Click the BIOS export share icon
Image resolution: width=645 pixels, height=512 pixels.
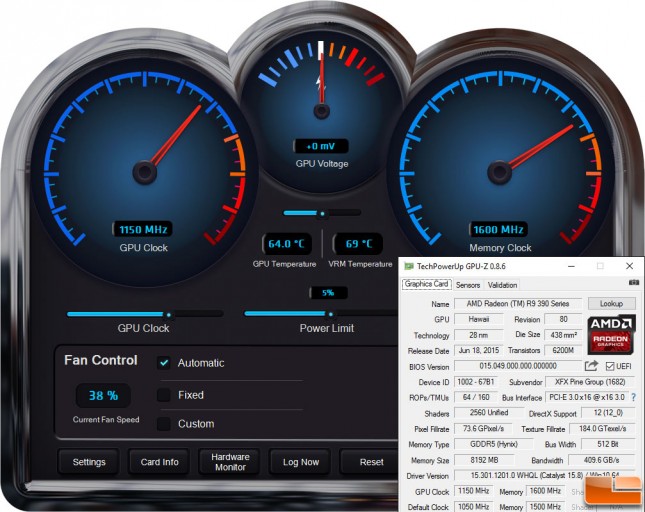591,366
